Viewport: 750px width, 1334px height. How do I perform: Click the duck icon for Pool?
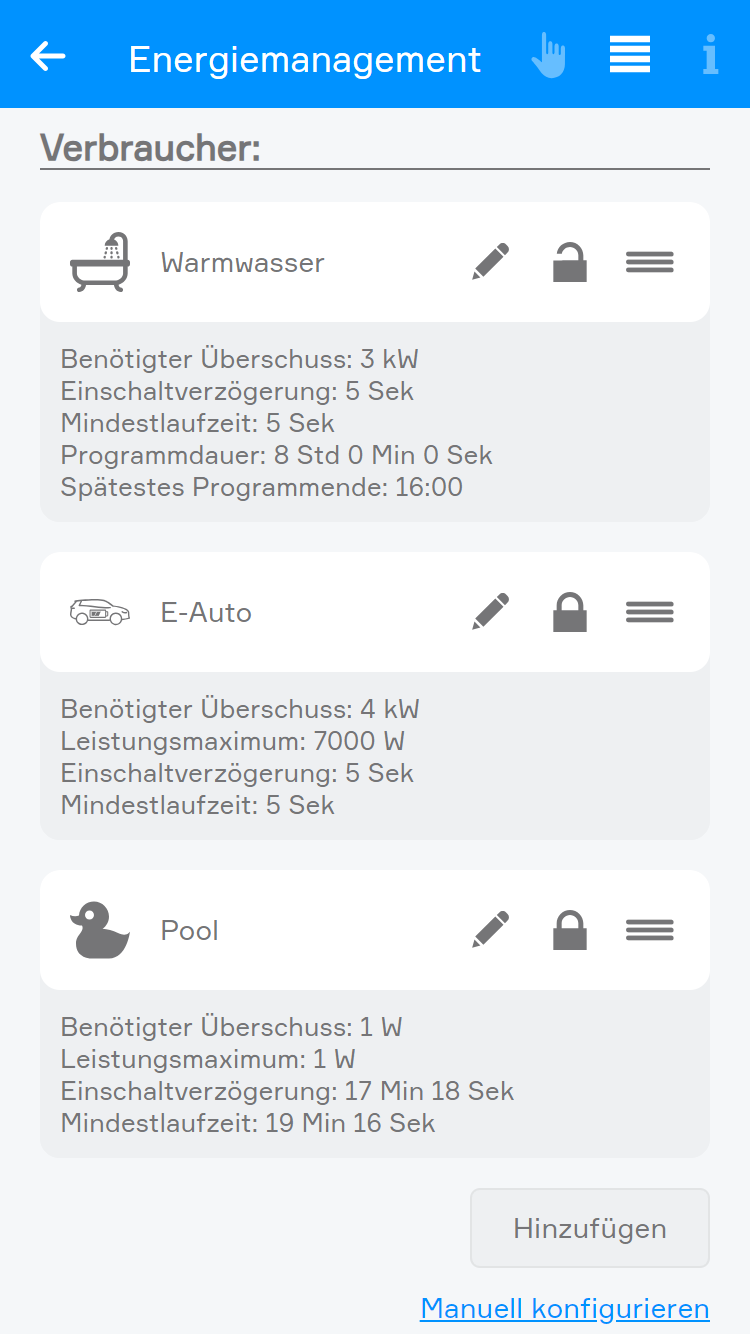tap(100, 930)
